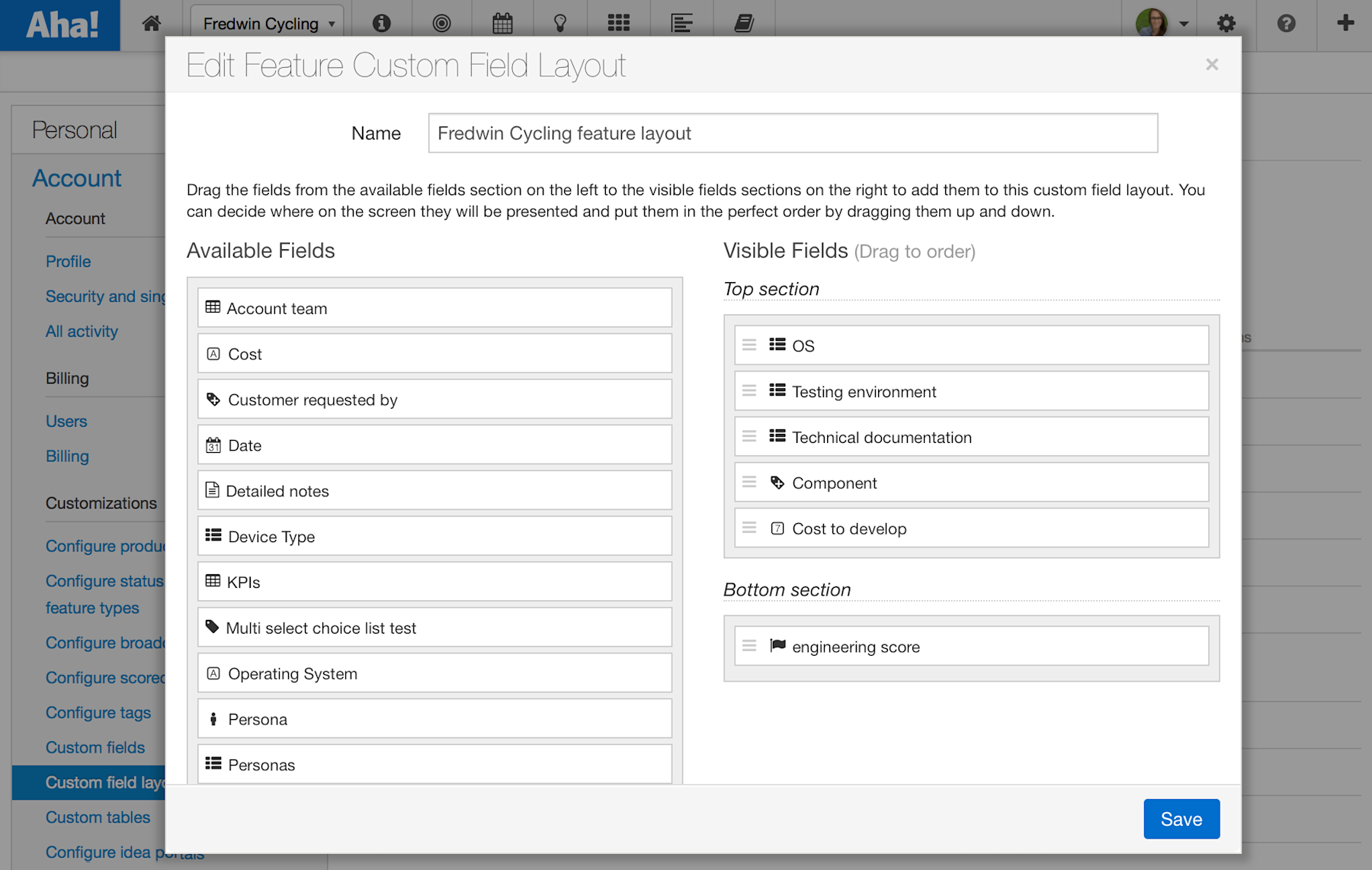Open help via the question mark icon

pos(1286,24)
